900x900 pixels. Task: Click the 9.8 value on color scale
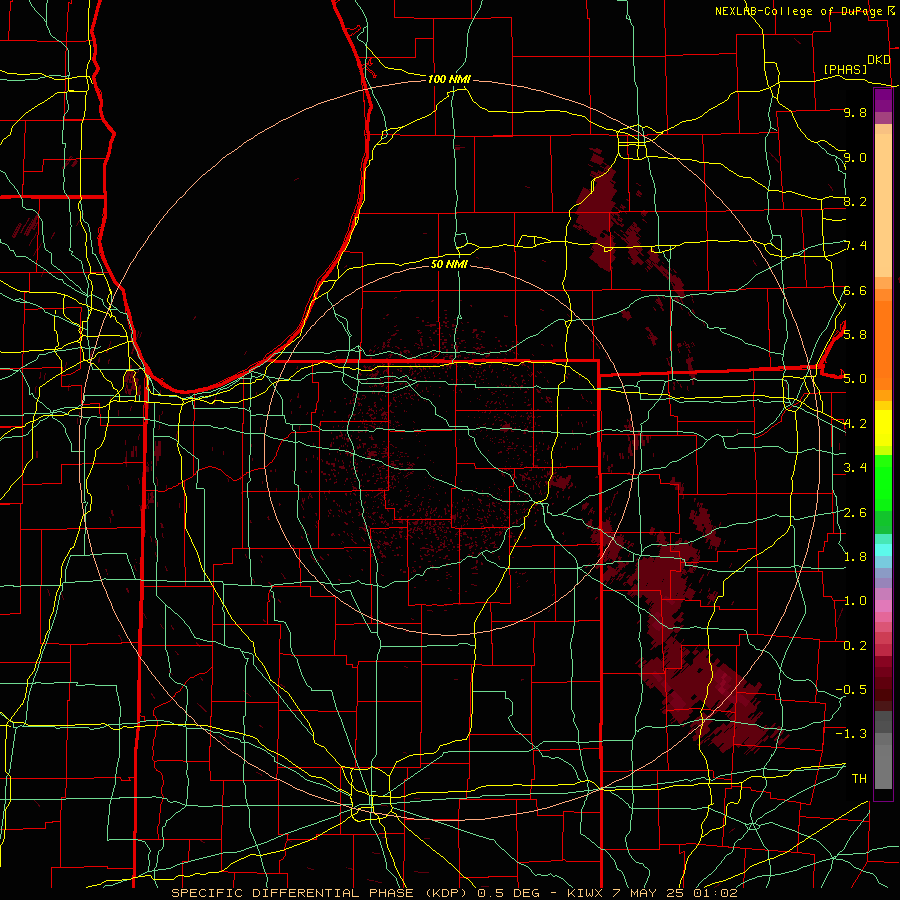click(x=855, y=112)
